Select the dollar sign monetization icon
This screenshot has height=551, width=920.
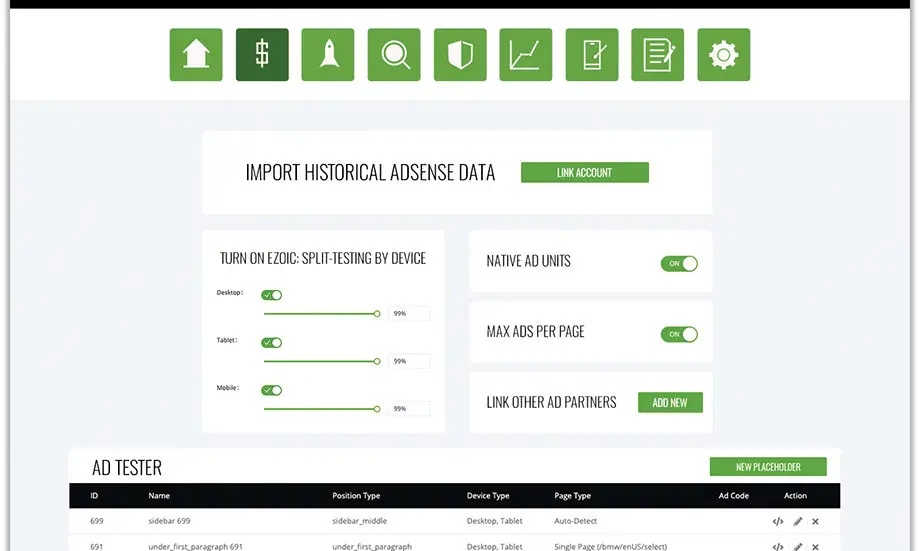click(262, 55)
